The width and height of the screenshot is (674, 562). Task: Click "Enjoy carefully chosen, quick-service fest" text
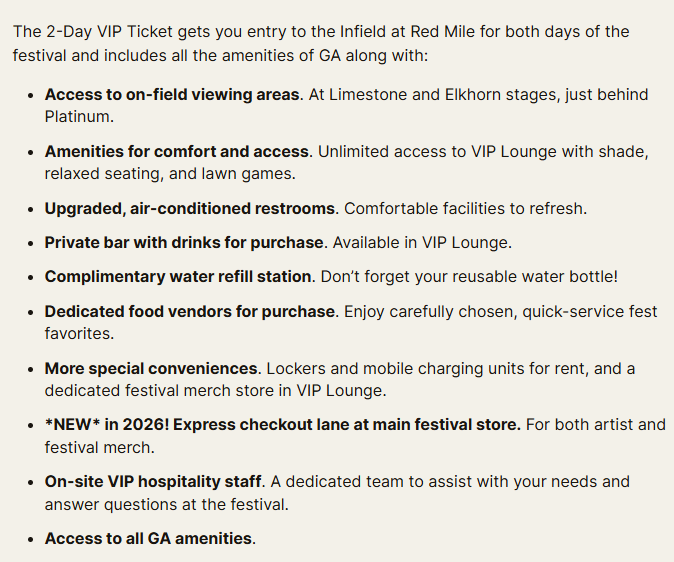point(500,311)
